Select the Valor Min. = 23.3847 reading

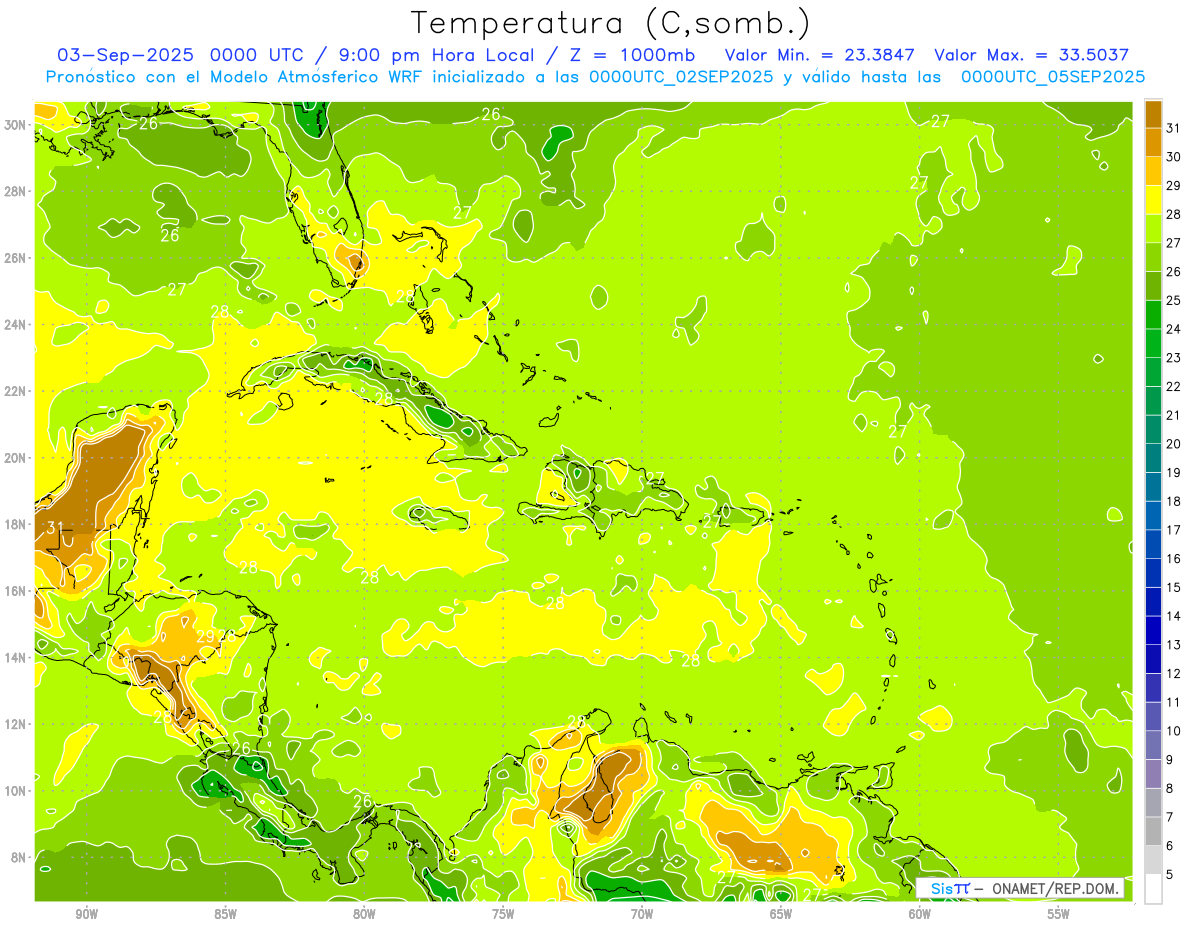819,55
